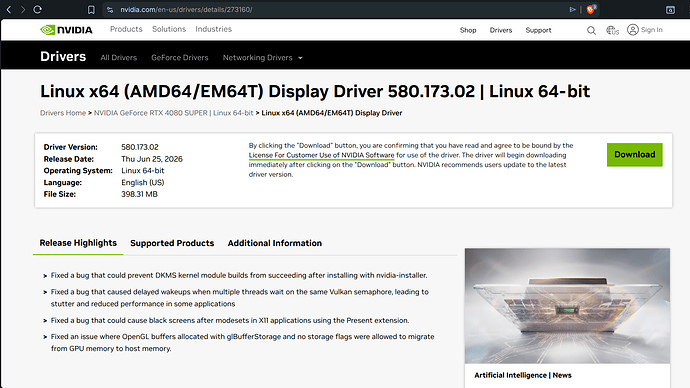690x388 pixels.
Task: Open the AI news laptop thumbnail image
Action: [x=567, y=306]
